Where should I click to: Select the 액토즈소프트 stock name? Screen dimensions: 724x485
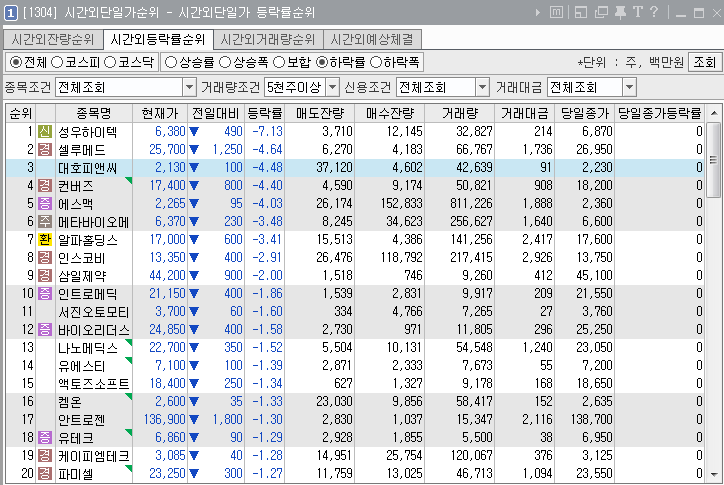click(93, 384)
